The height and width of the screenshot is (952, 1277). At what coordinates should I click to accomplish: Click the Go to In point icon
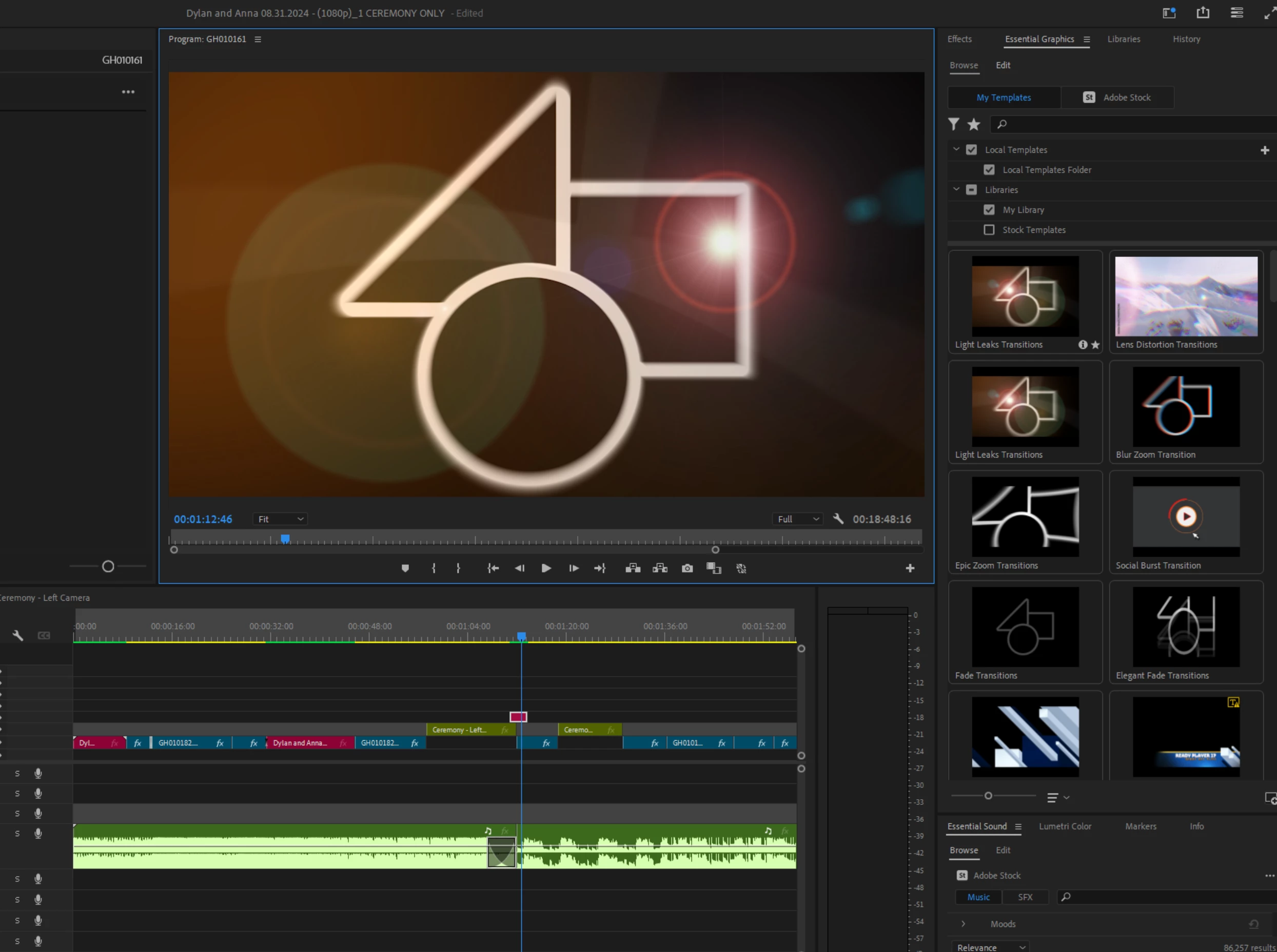493,569
